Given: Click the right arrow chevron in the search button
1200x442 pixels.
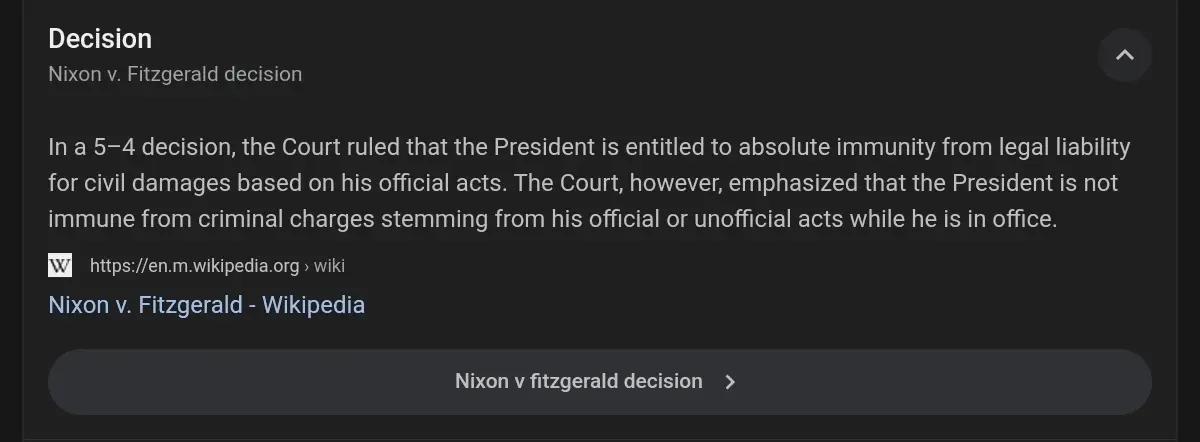Looking at the screenshot, I should click(730, 381).
